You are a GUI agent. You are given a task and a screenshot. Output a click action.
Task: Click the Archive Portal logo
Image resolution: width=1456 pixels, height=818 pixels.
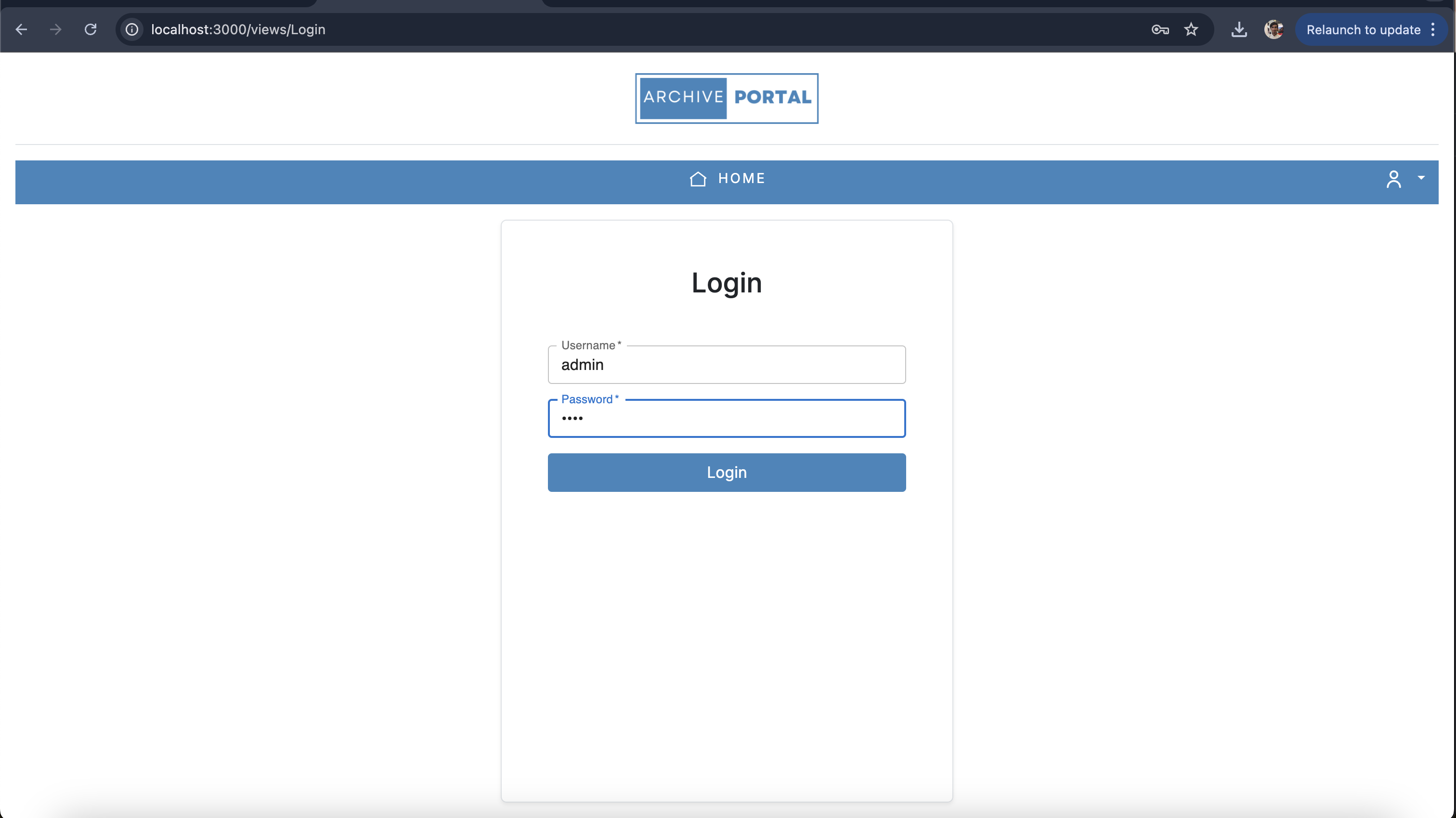tap(726, 98)
